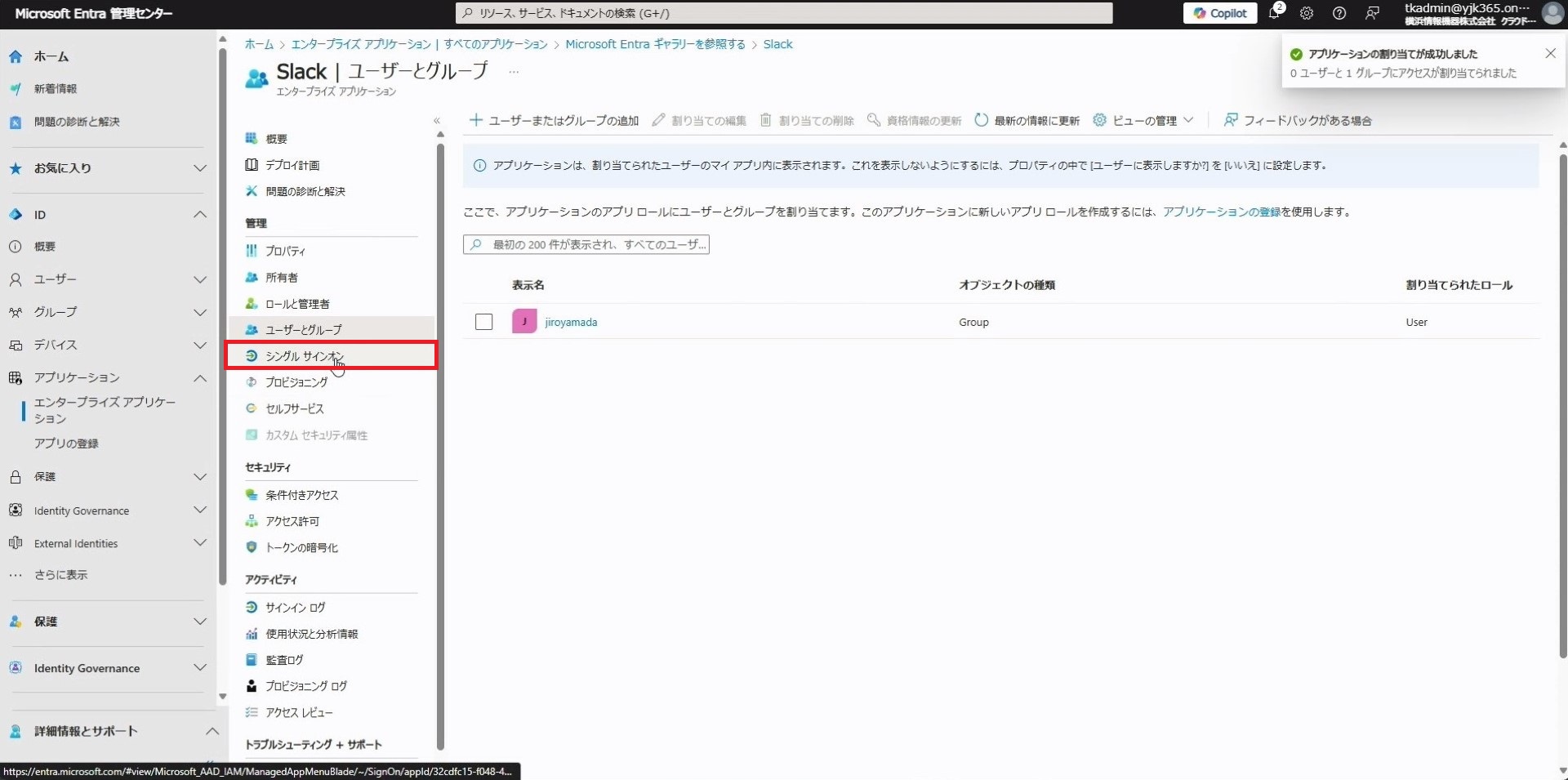Click the 条件付きアクセス icon
The image size is (1568, 780).
[252, 495]
